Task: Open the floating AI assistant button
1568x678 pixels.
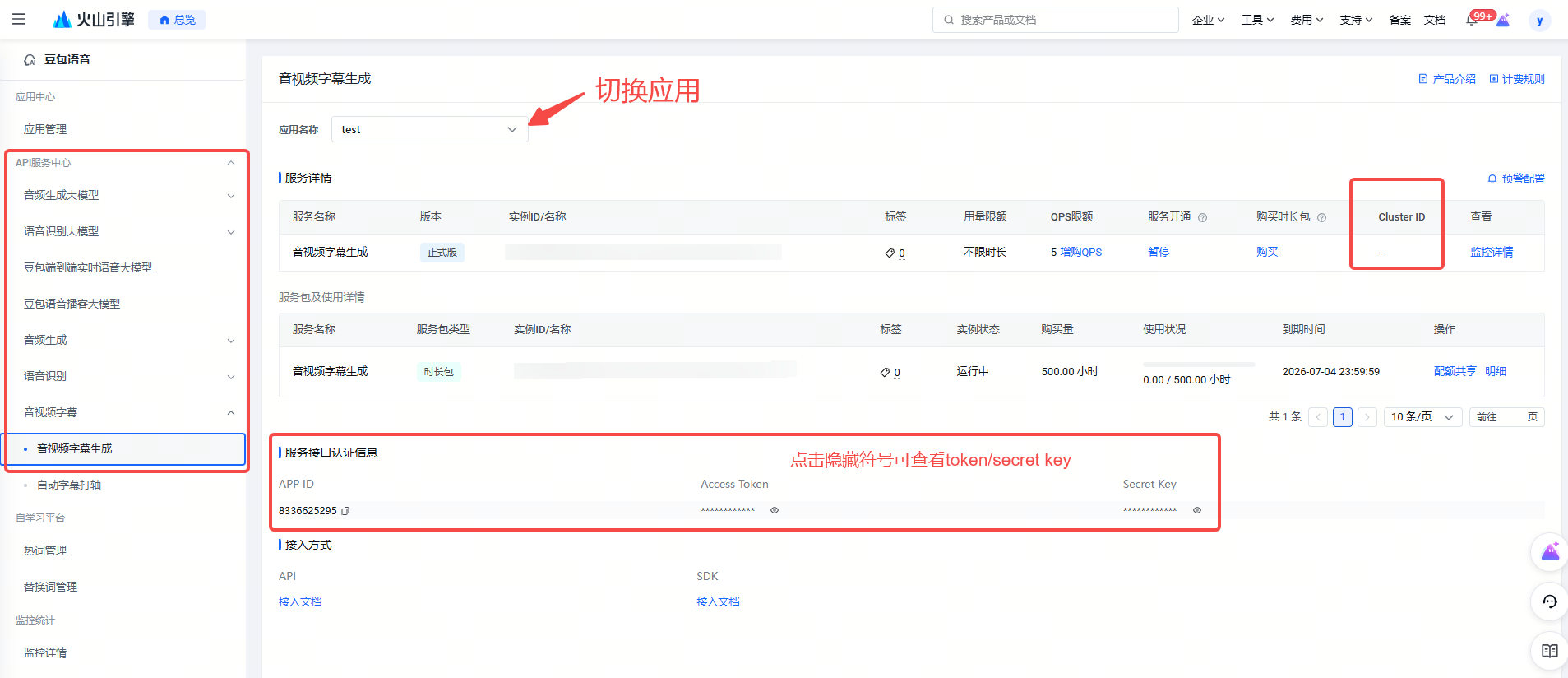Action: point(1549,551)
